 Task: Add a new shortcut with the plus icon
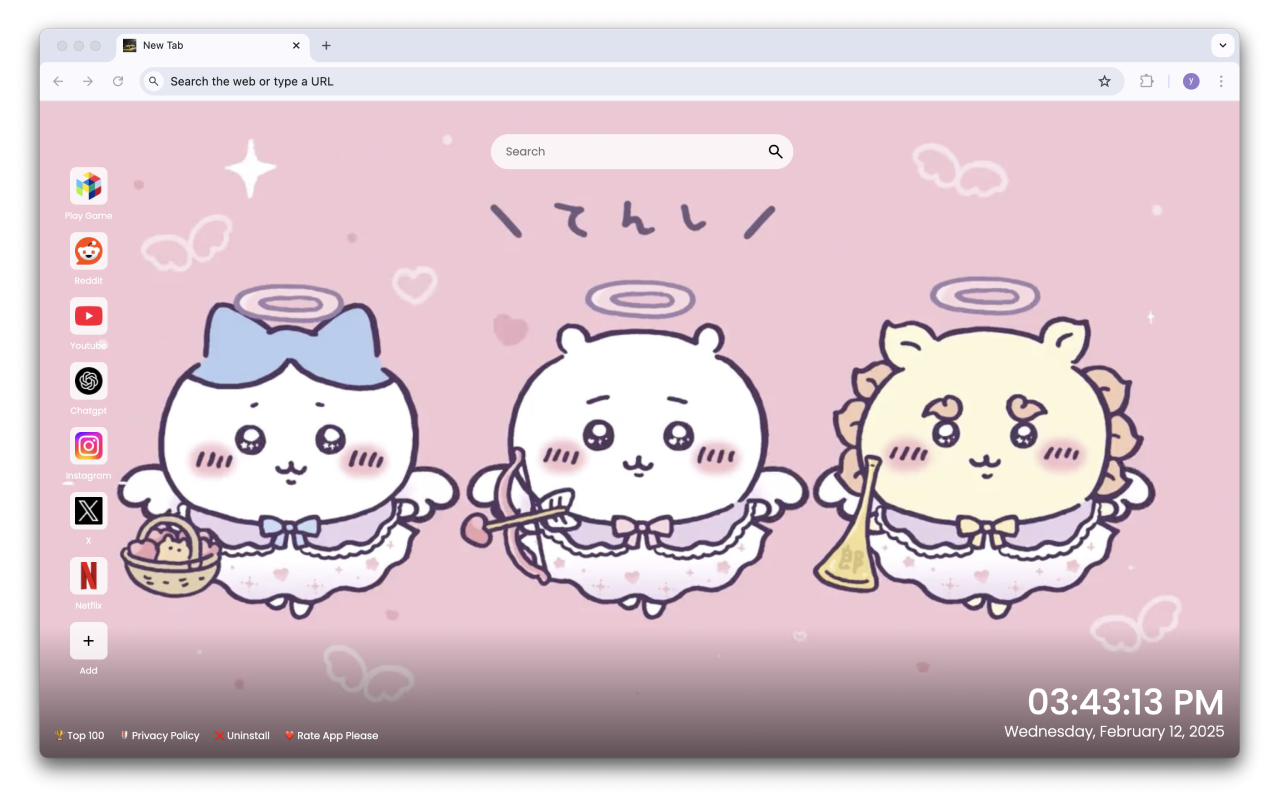point(88,640)
